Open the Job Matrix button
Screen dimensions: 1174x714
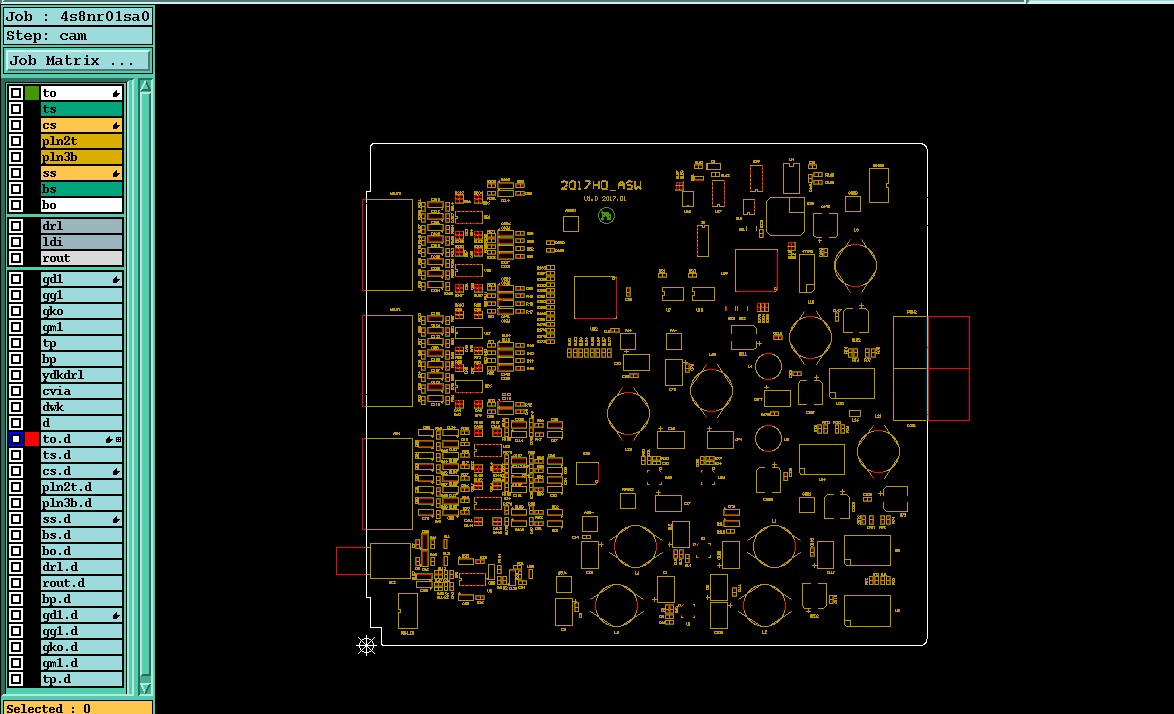77,61
